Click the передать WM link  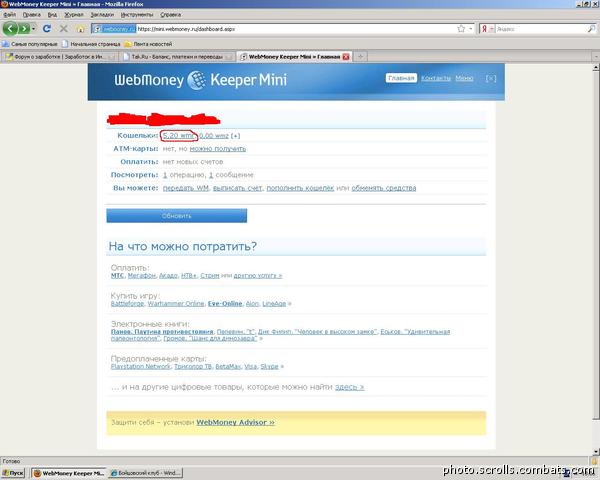click(186, 188)
